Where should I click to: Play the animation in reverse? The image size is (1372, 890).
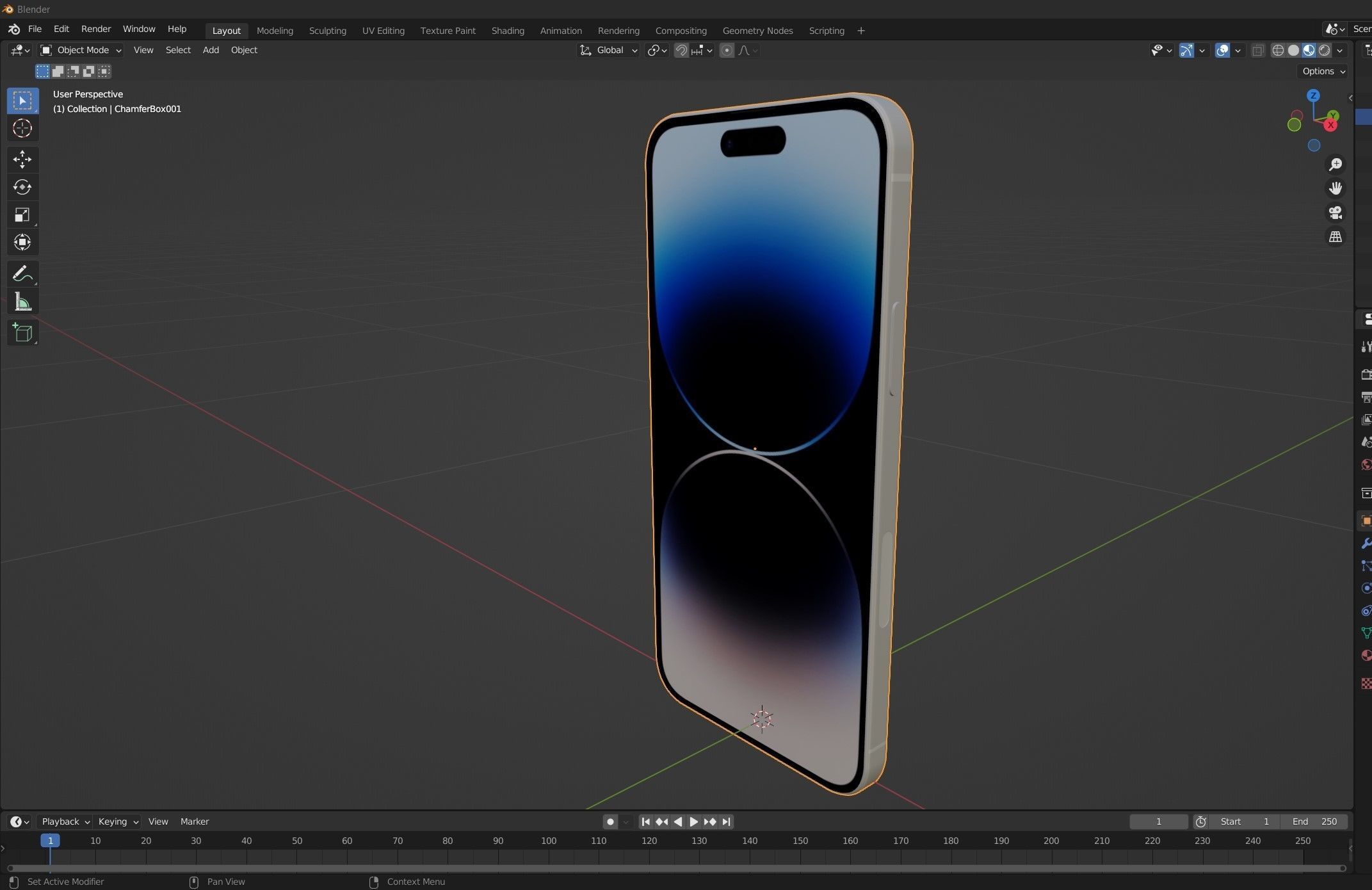pyautogui.click(x=677, y=821)
